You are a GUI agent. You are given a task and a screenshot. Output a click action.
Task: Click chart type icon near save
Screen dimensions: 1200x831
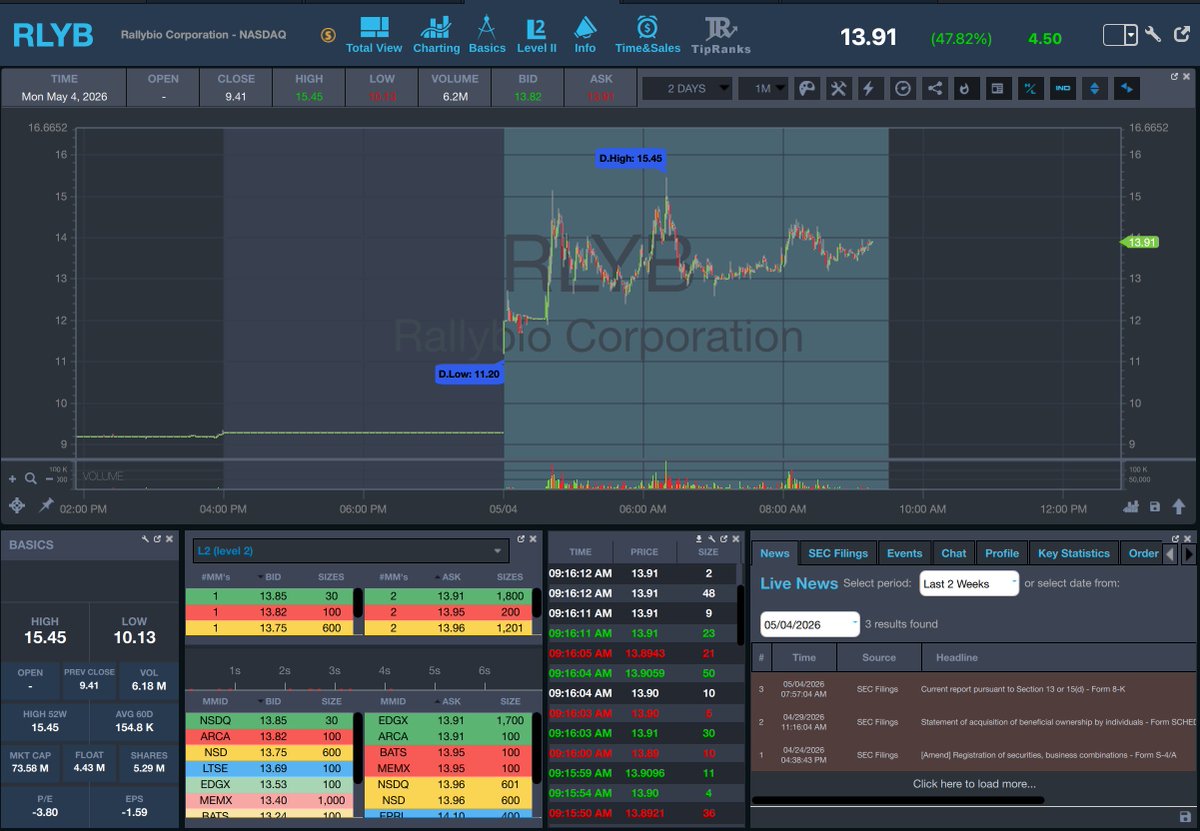pos(1131,507)
